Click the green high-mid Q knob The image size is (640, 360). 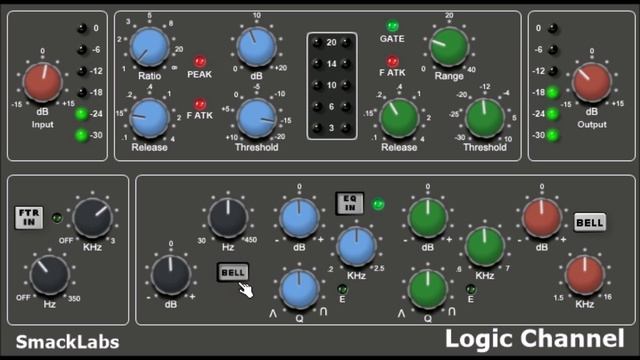tap(428, 289)
